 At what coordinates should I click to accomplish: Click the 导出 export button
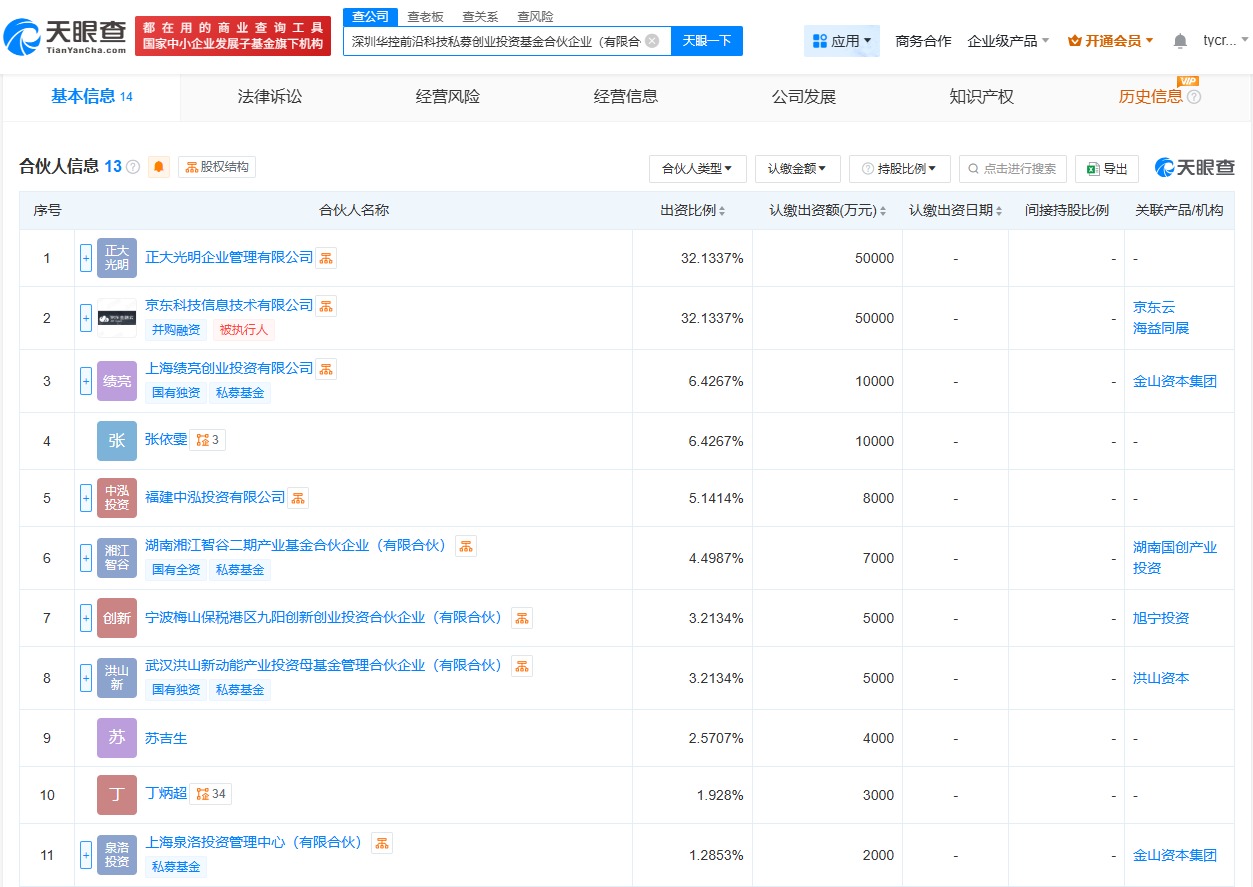pos(1107,169)
